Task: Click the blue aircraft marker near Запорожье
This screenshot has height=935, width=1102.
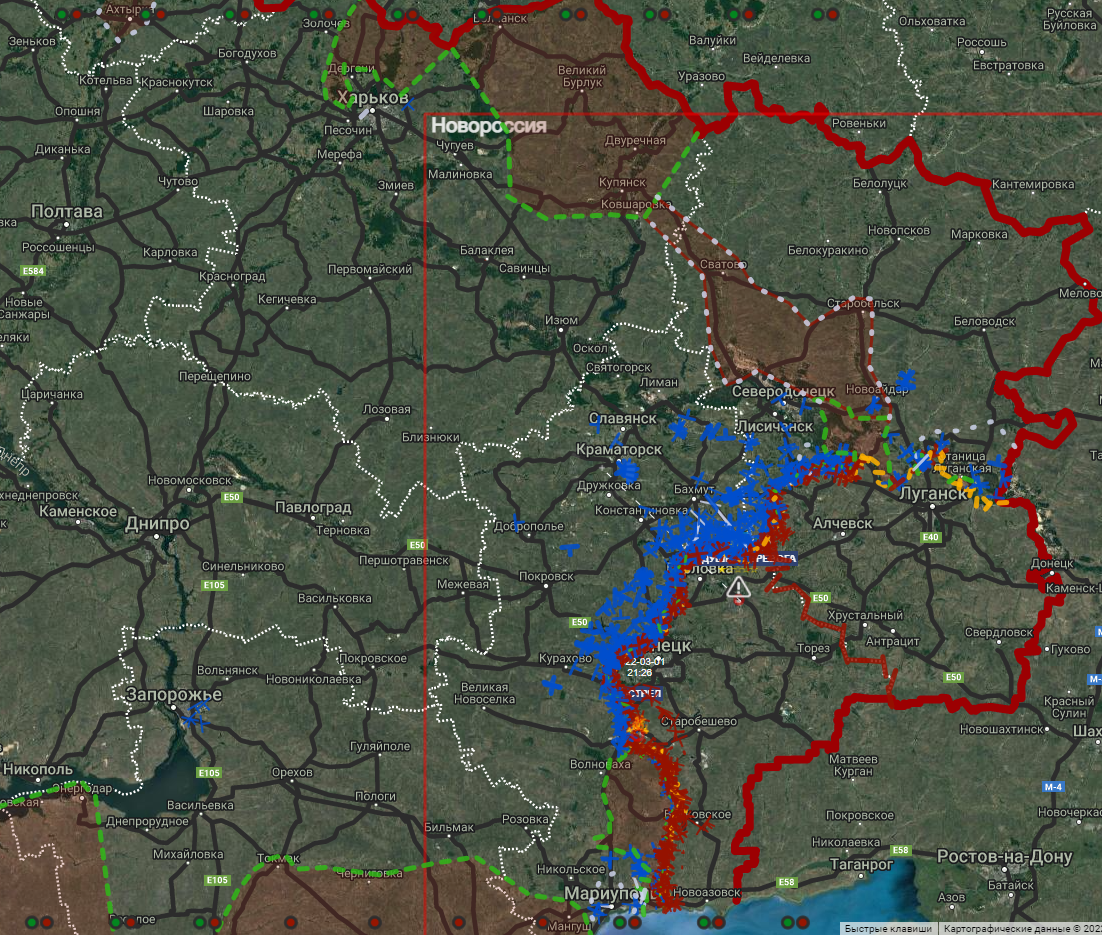Action: [196, 716]
